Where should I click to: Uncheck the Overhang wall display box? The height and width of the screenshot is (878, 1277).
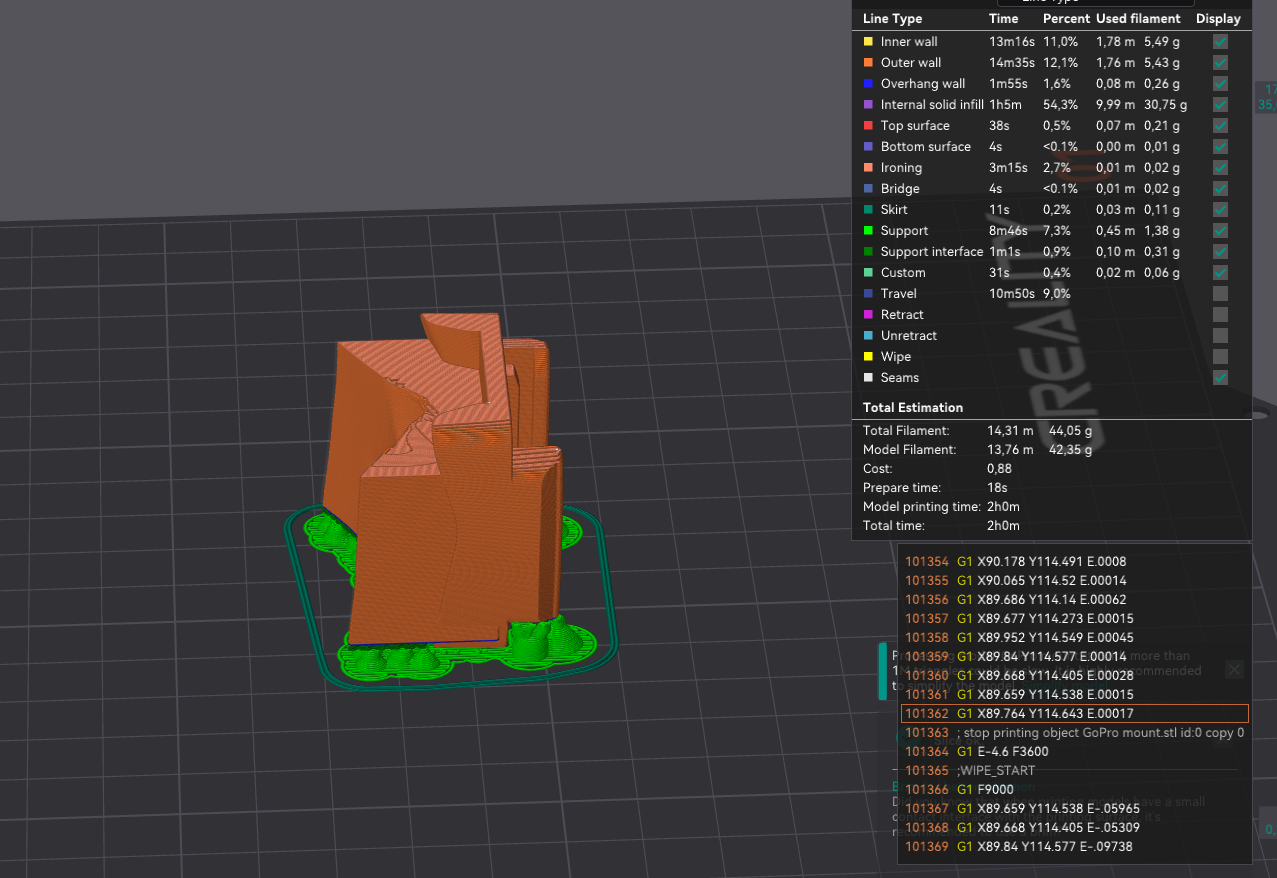pos(1219,84)
